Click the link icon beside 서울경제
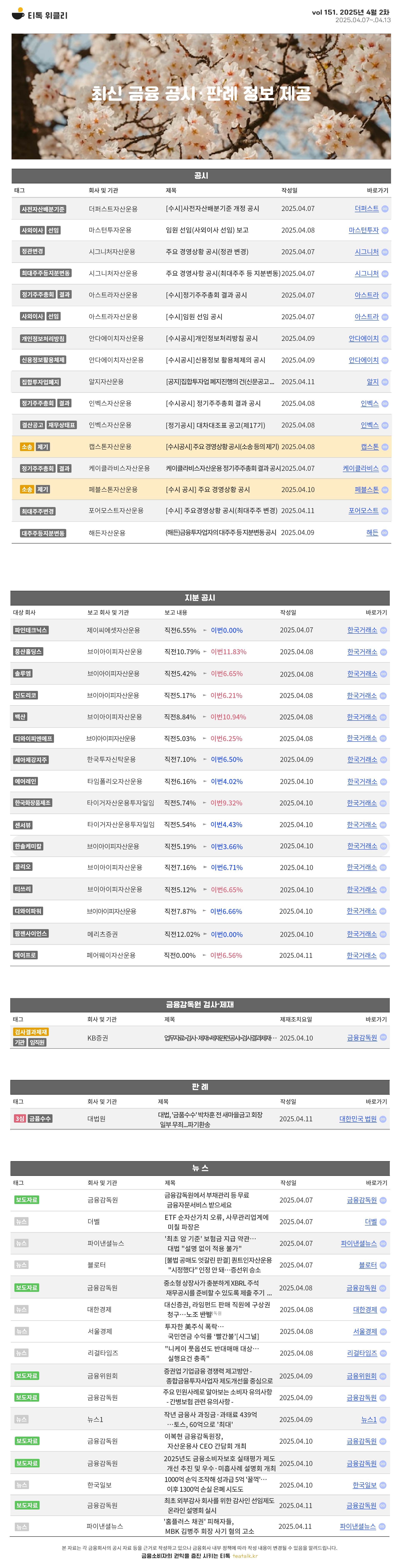This screenshot has width=400, height=1568. 384,1332
